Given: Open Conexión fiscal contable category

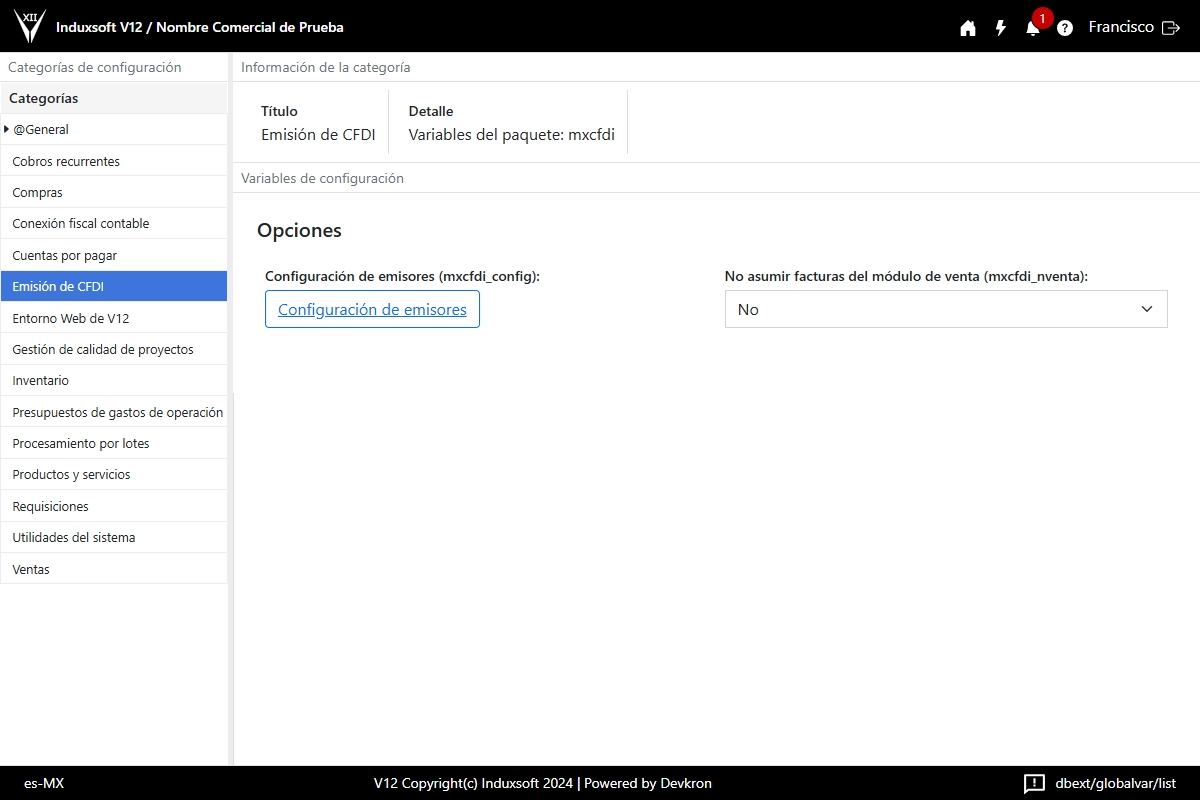Looking at the screenshot, I should tap(81, 223).
